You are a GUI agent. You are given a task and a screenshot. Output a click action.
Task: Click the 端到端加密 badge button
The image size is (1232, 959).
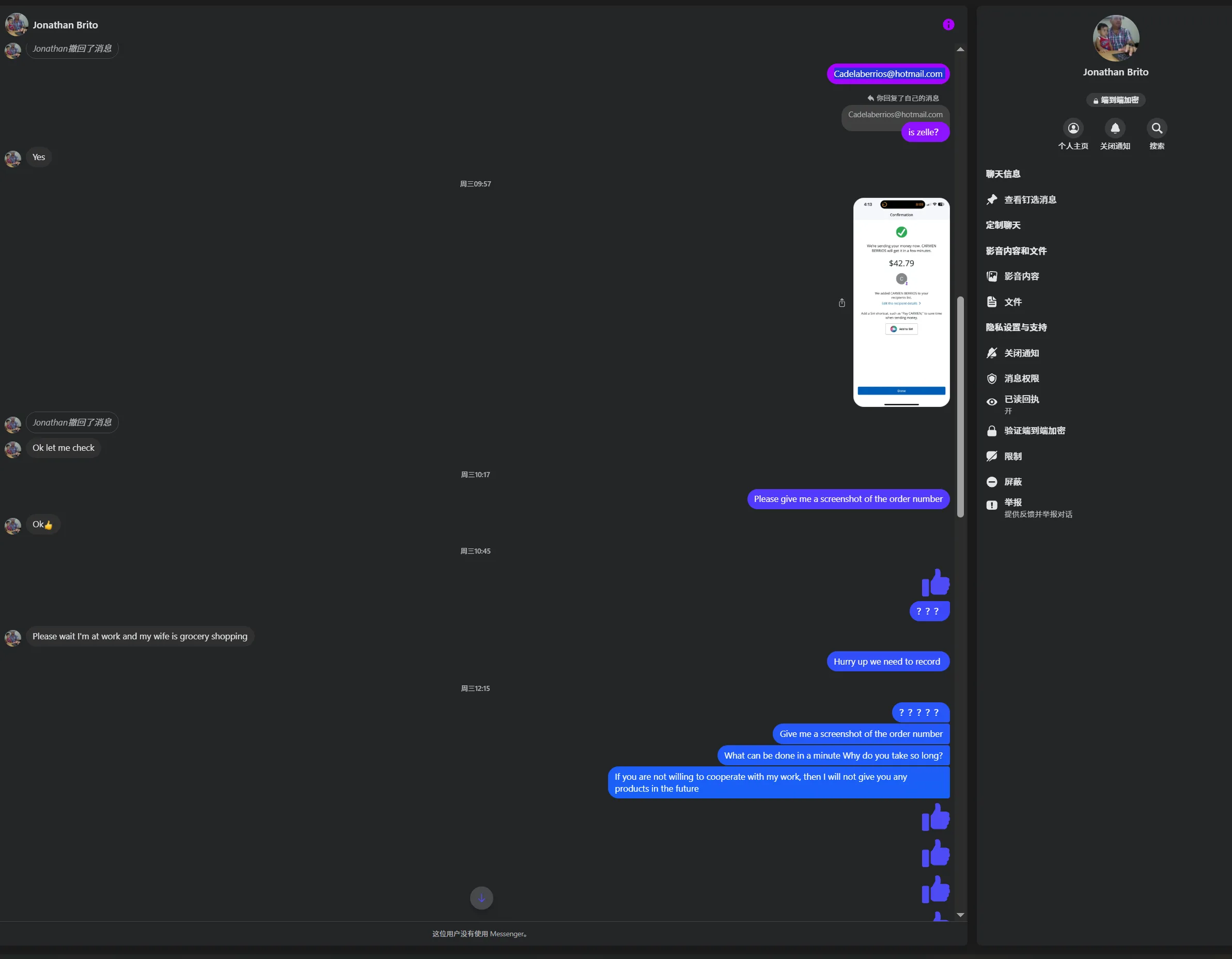pos(1115,100)
